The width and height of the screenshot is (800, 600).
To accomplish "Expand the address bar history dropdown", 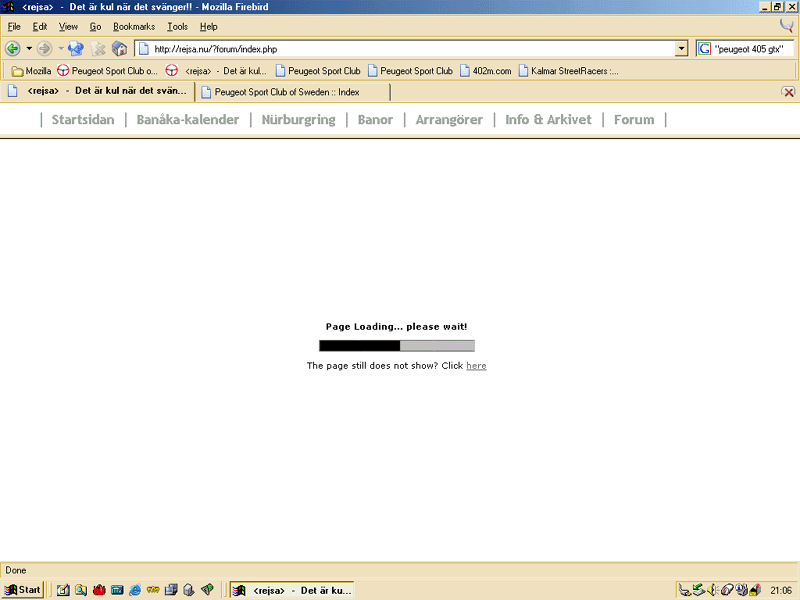I will click(682, 49).
